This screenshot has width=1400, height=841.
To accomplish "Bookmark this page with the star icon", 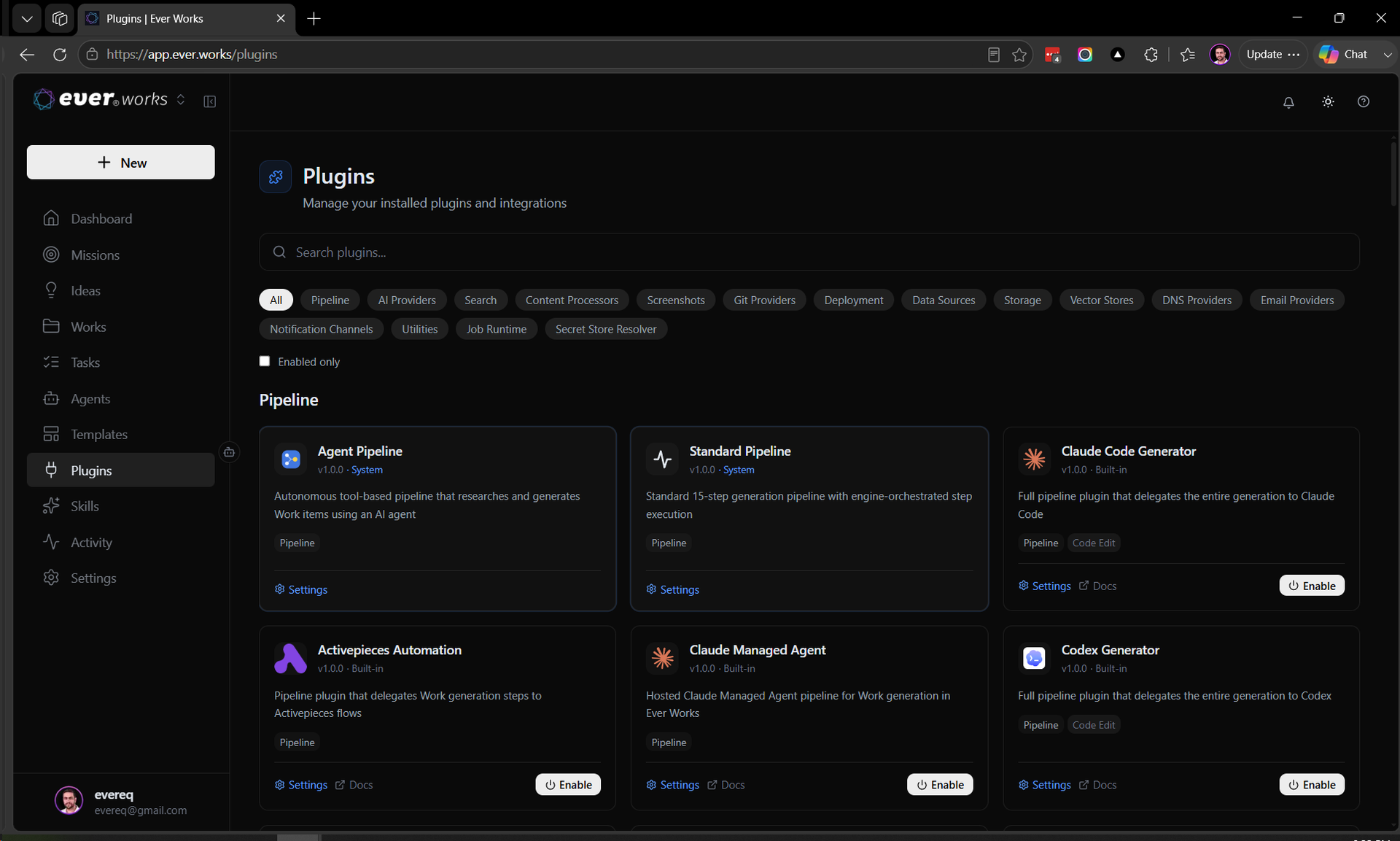I will coord(1019,55).
